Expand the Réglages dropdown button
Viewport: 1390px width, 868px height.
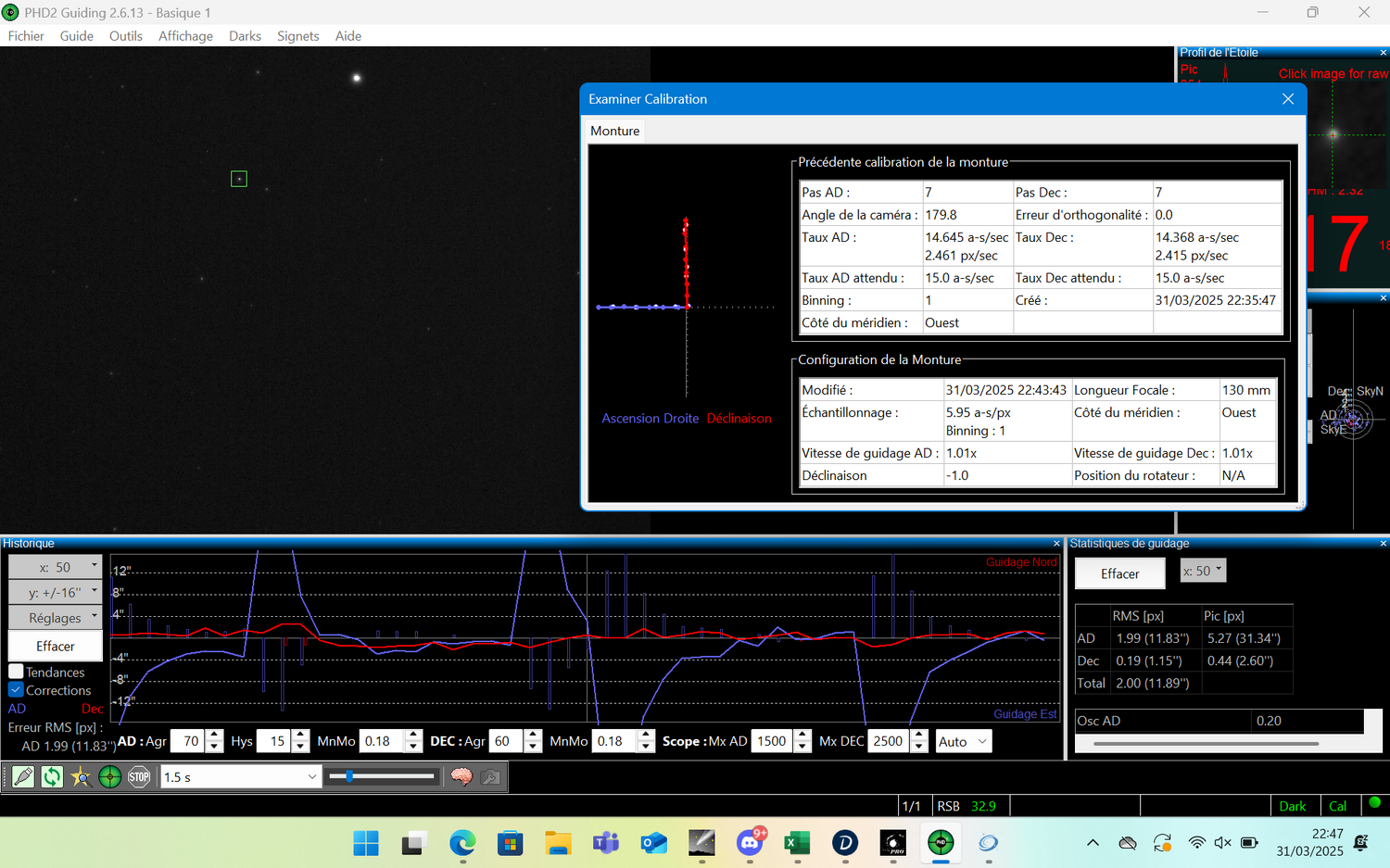tap(56, 618)
